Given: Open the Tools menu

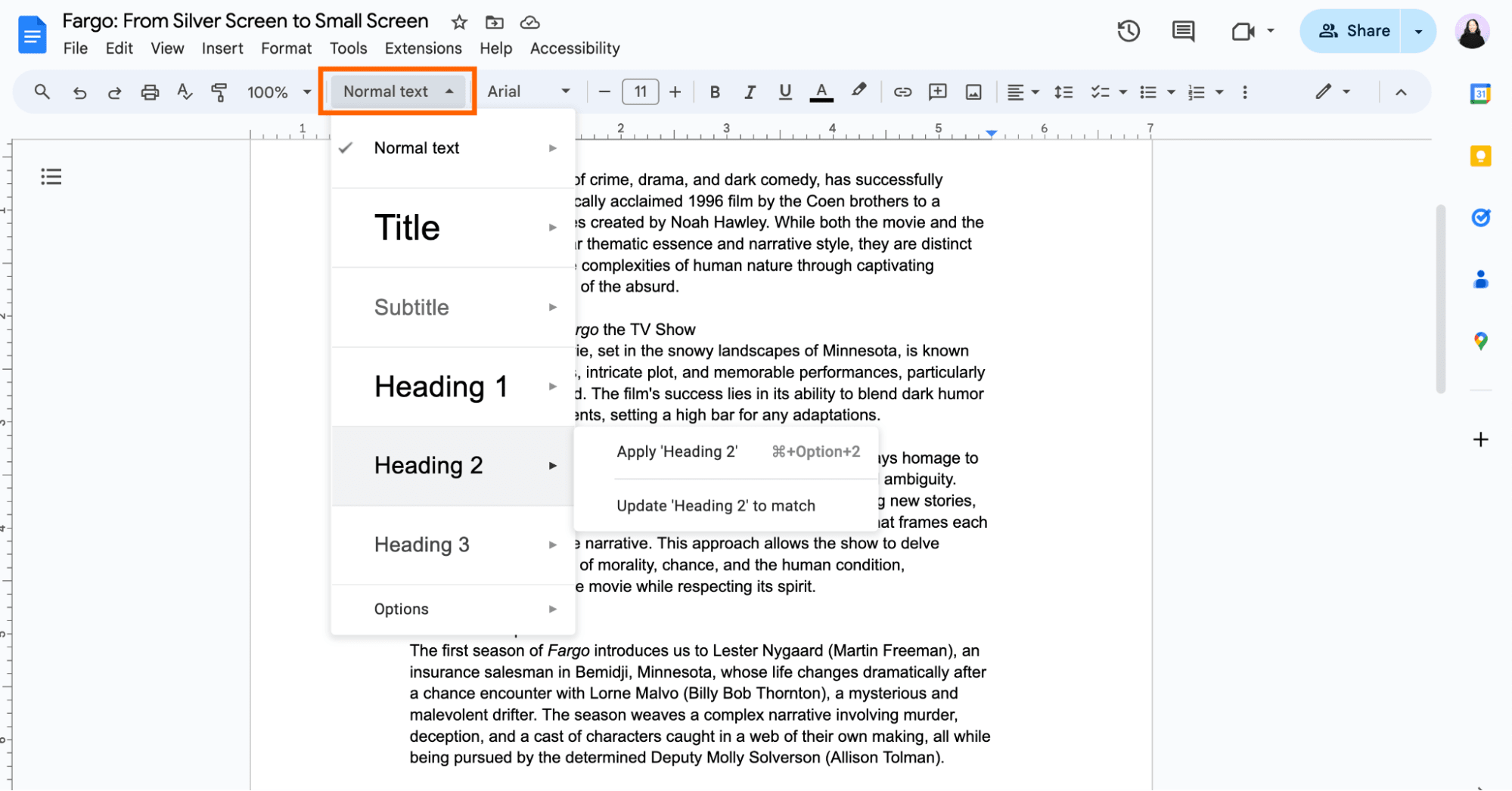Looking at the screenshot, I should [x=348, y=48].
